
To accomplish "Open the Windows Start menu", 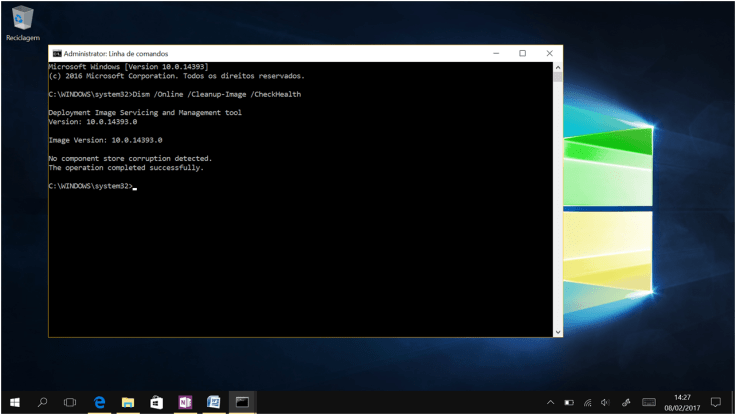I will pos(14,402).
